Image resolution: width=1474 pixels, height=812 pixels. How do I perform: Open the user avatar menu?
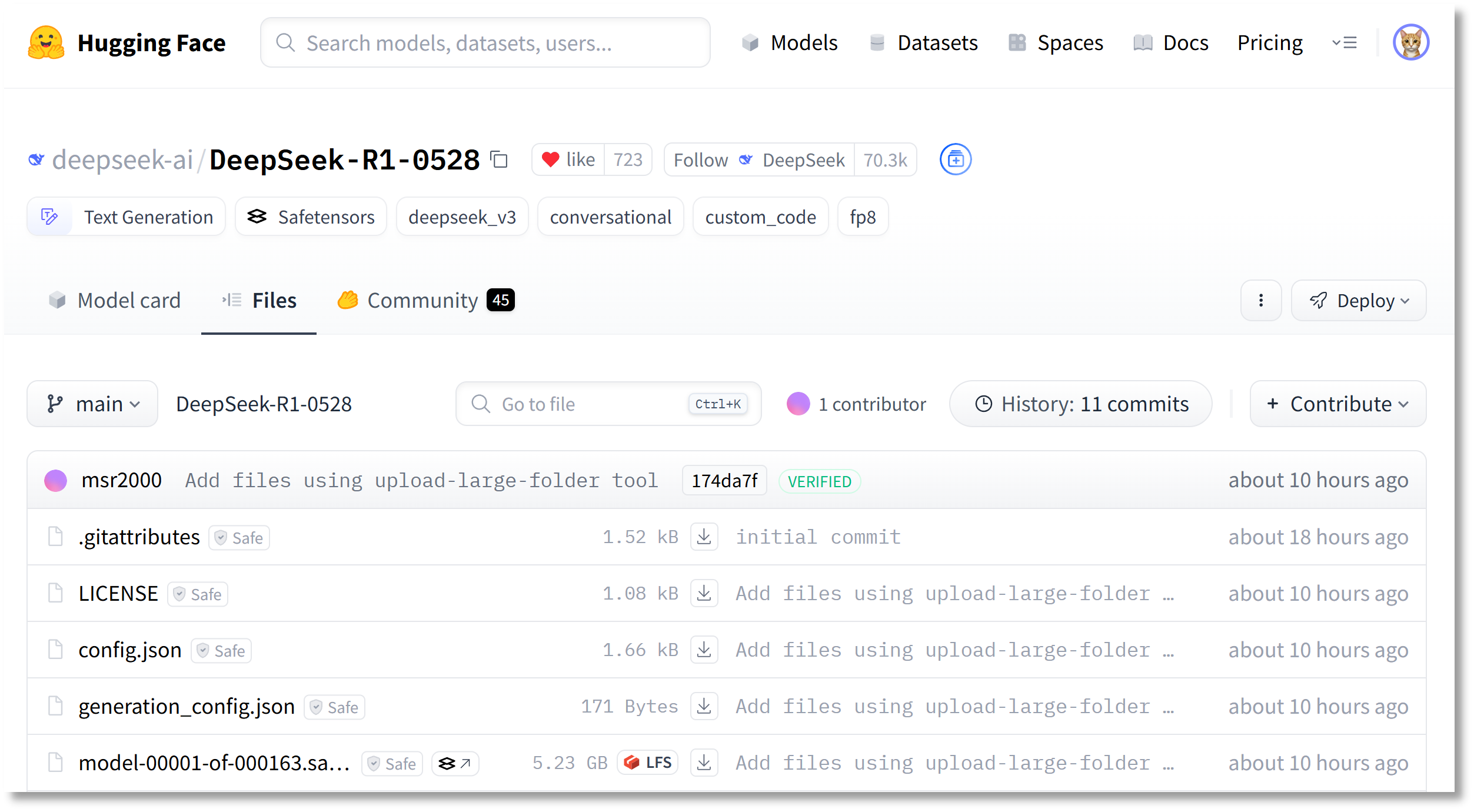(x=1411, y=42)
